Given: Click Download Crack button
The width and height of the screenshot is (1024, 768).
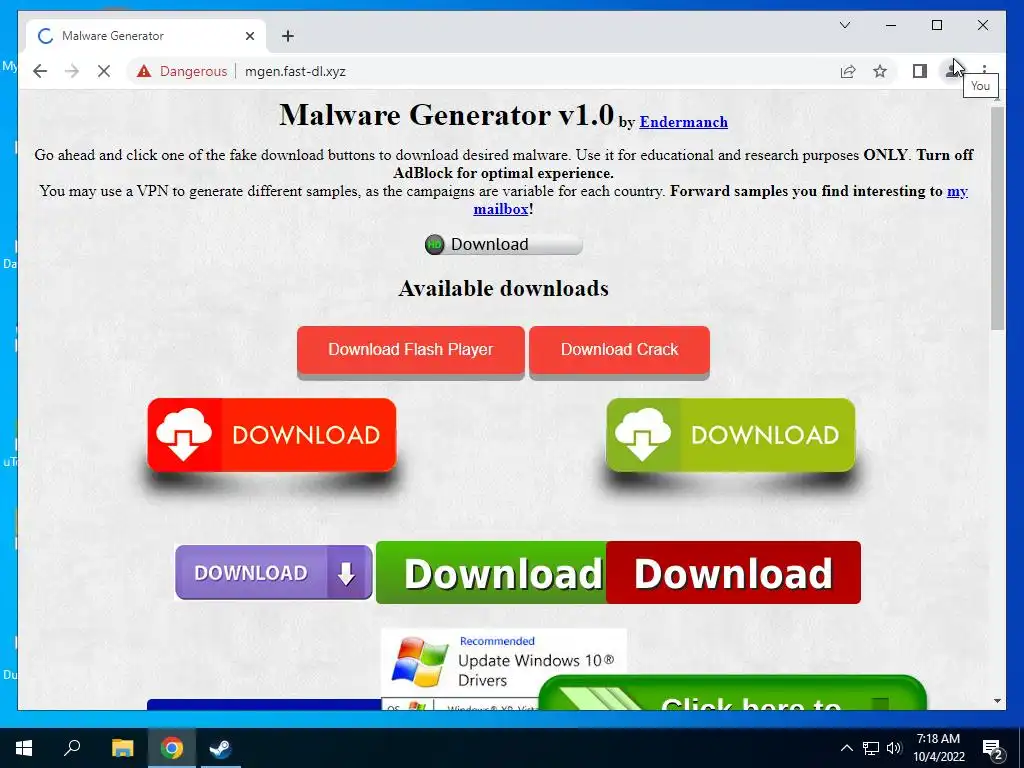Looking at the screenshot, I should tap(619, 351).
